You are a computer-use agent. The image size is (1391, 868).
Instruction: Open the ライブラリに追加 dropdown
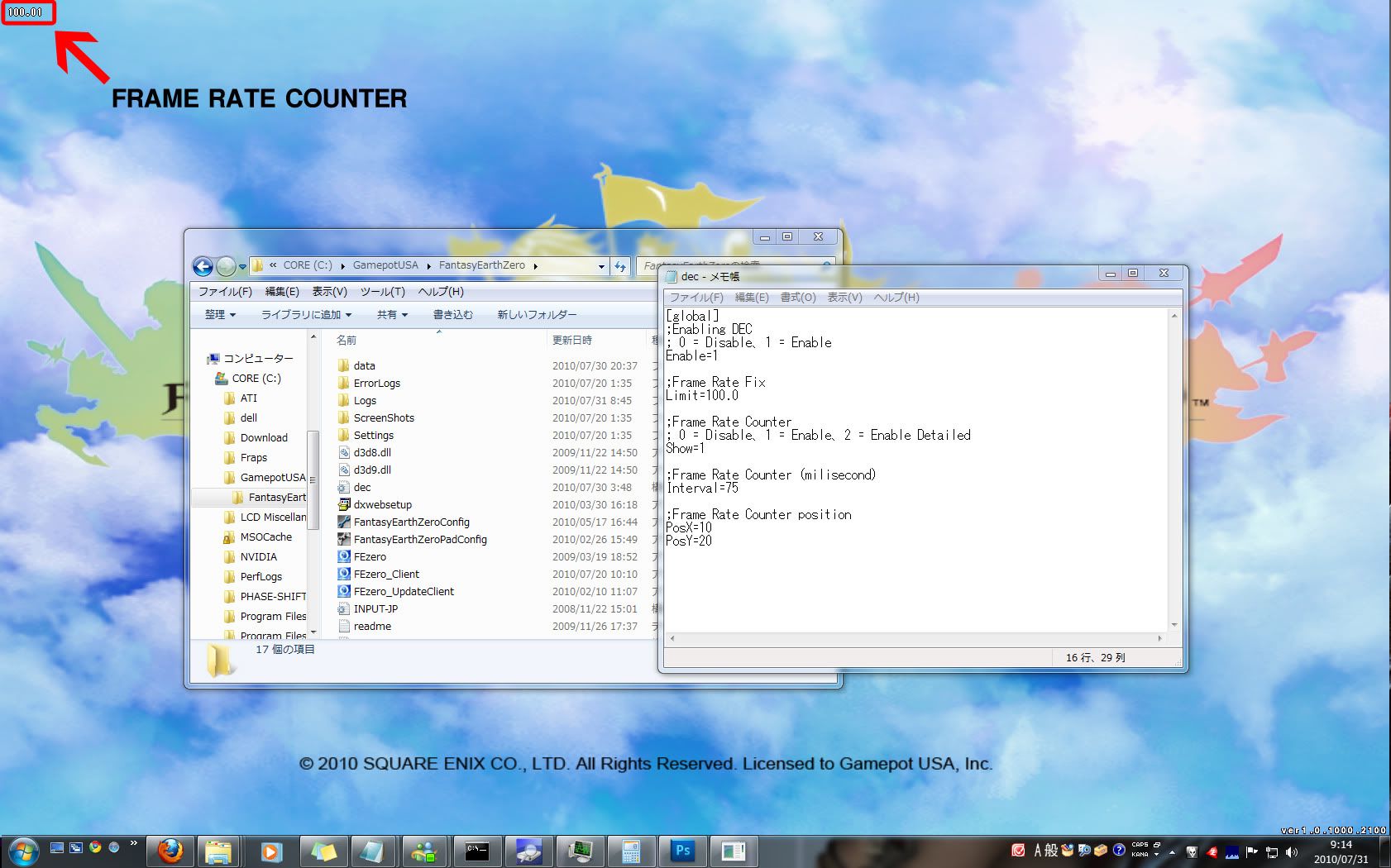[307, 314]
